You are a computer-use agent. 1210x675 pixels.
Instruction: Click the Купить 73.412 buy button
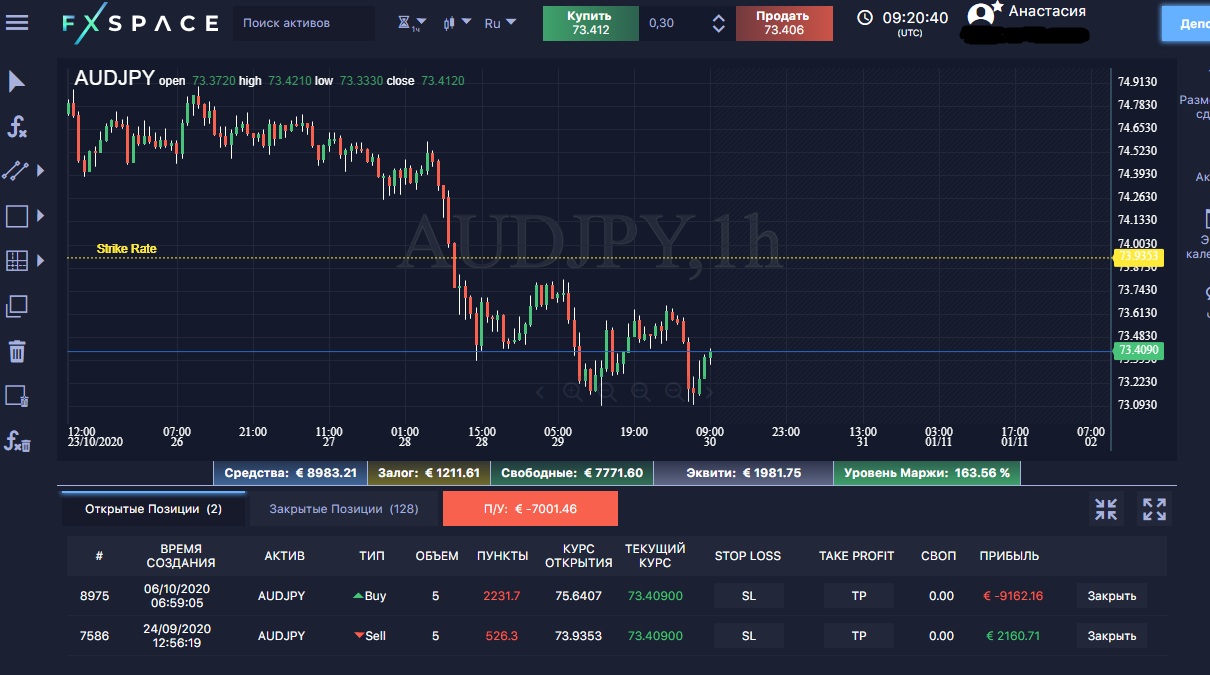point(591,23)
